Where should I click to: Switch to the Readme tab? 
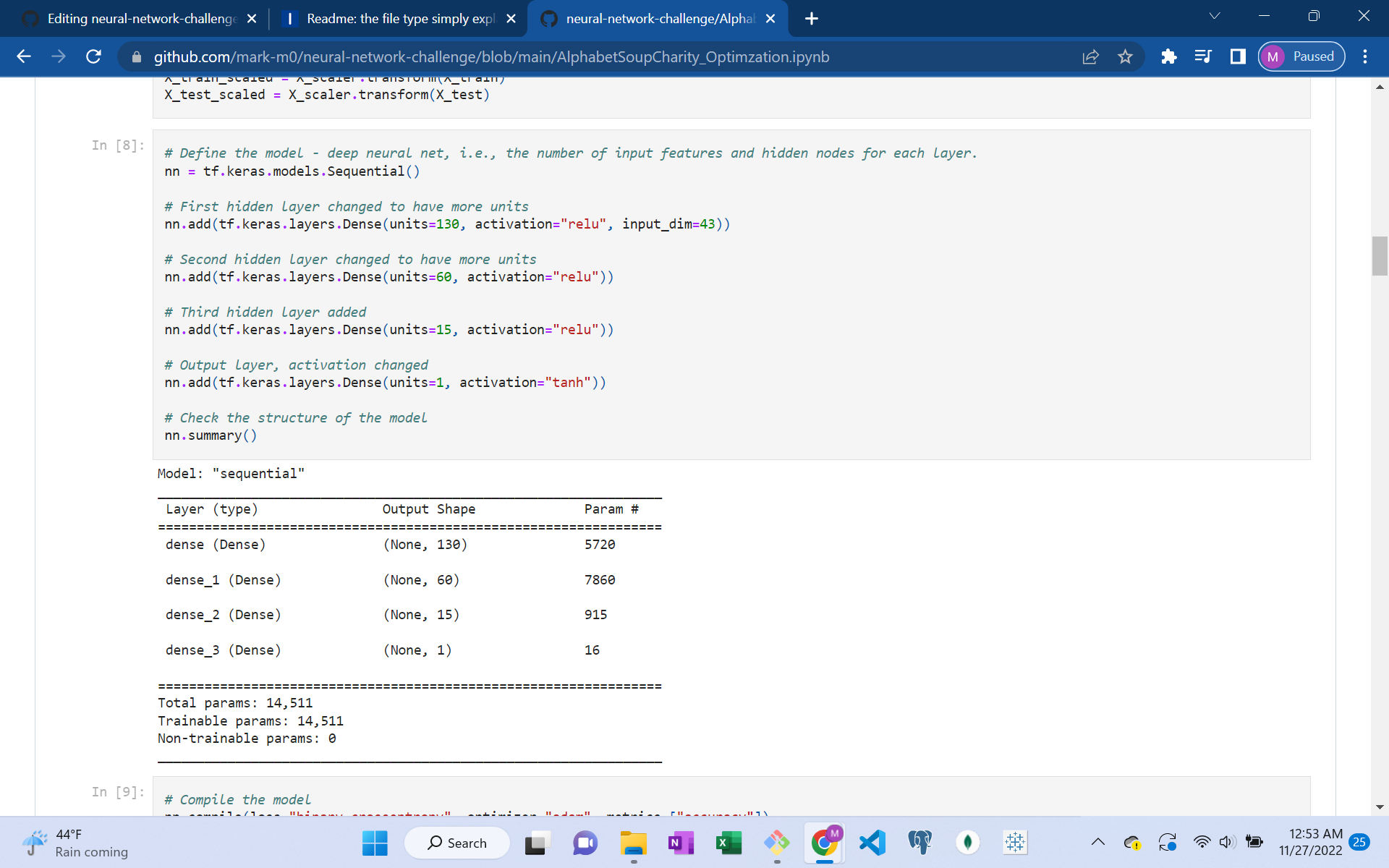(394, 19)
